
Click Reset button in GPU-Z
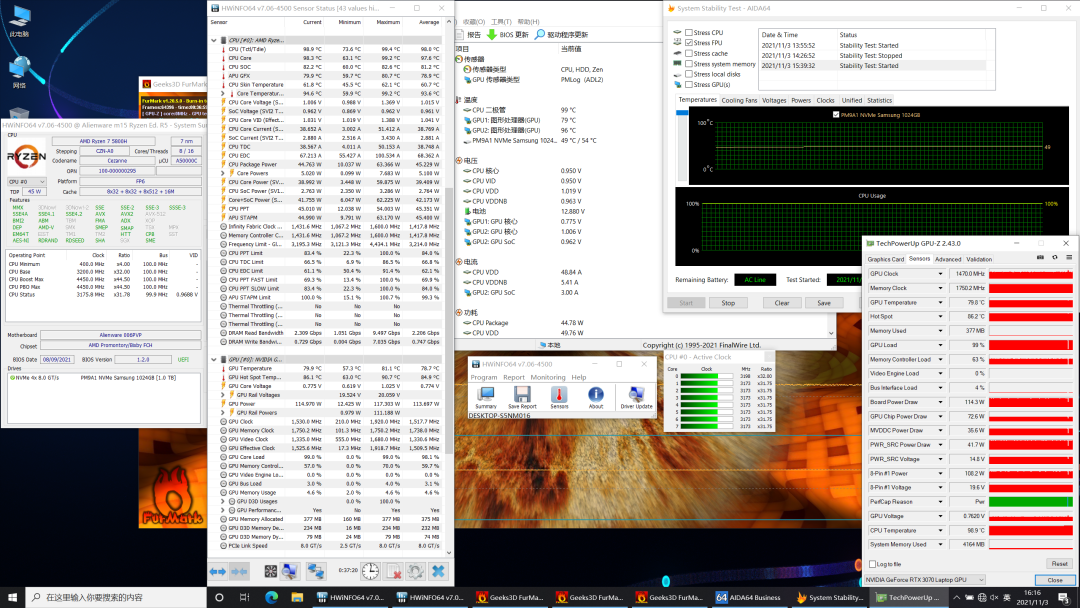[1059, 564]
